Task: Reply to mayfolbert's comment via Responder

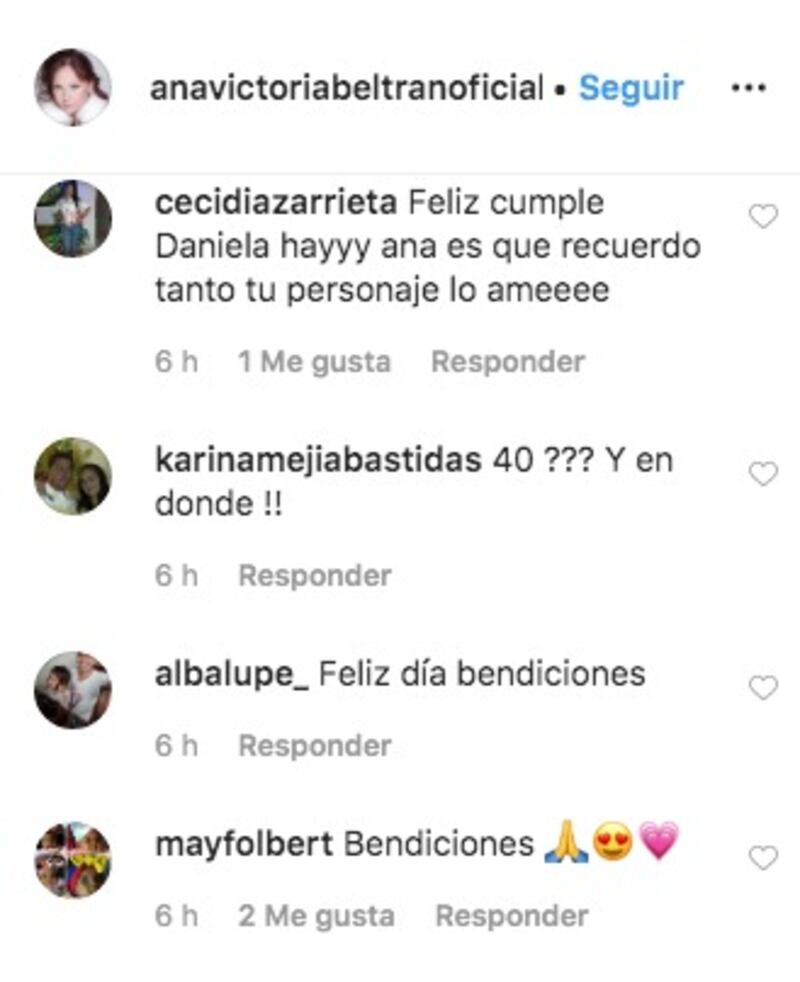Action: point(512,916)
